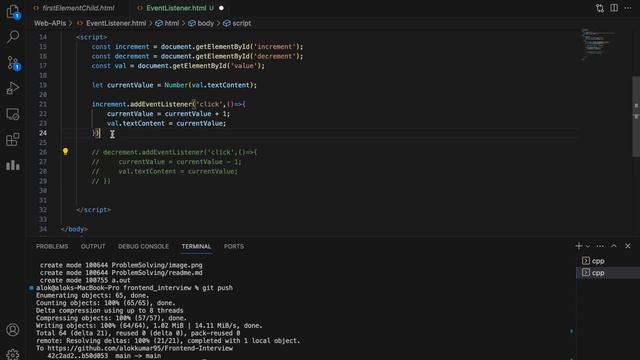Open the PROBLEMS panel tab
Viewport: 640px width, 360px height.
coord(52,247)
